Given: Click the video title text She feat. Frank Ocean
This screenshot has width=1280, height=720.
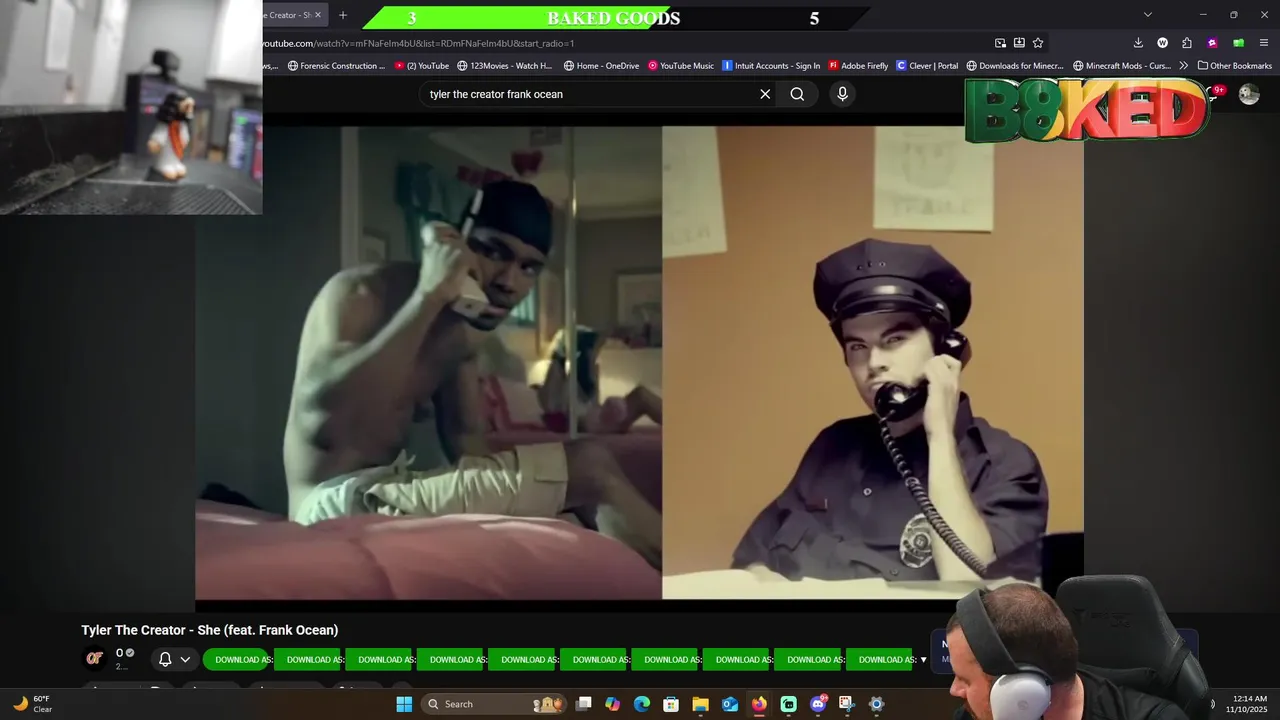Looking at the screenshot, I should 210,630.
